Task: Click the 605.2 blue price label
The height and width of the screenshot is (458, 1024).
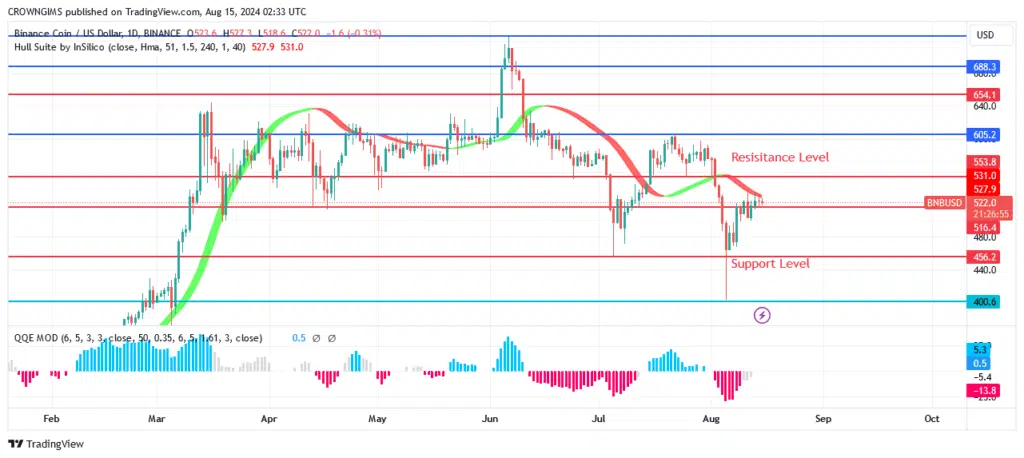Action: (986, 134)
